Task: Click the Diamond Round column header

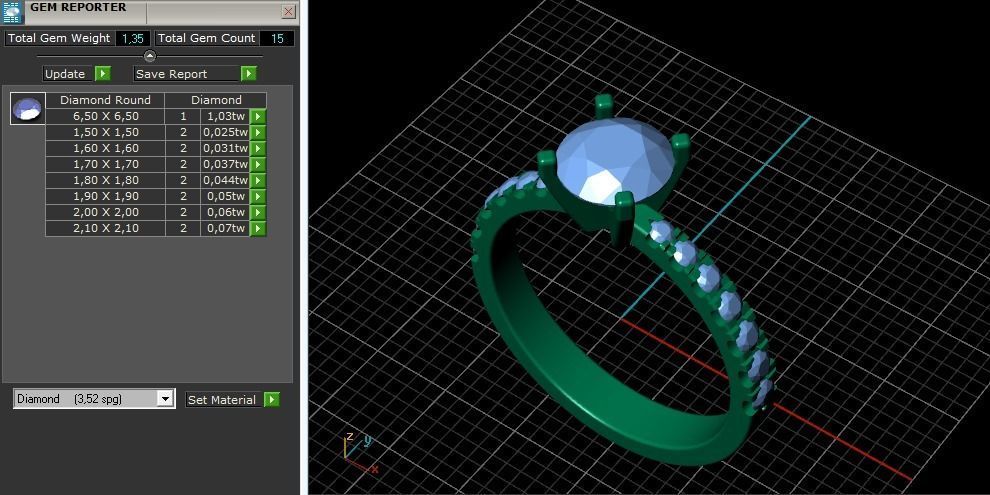Action: click(105, 100)
